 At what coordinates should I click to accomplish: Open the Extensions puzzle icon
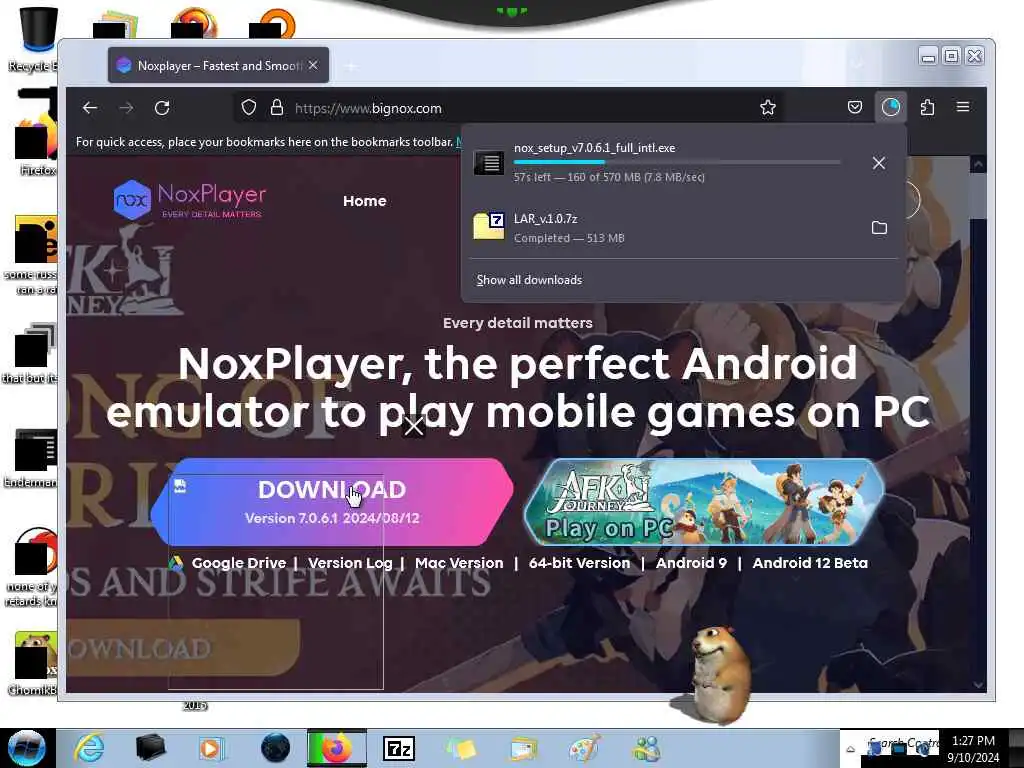point(927,107)
